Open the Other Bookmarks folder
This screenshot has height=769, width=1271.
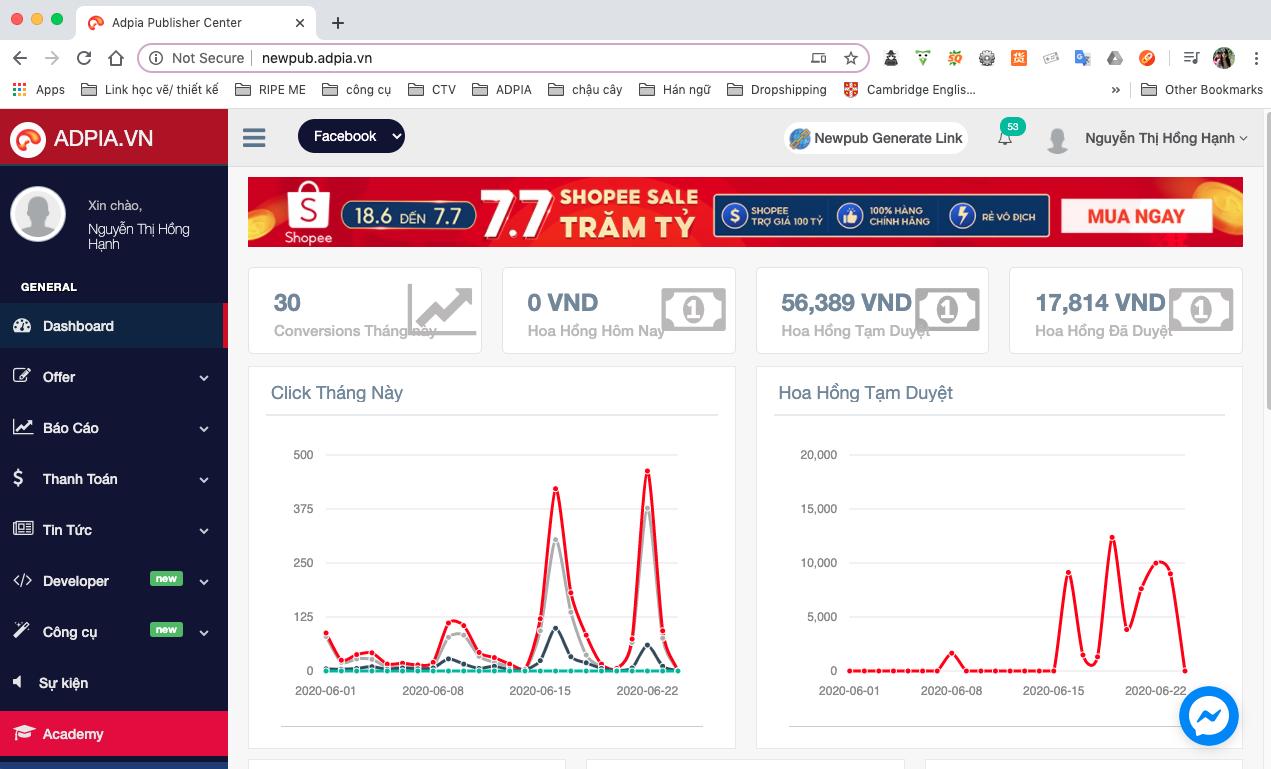coord(1202,89)
